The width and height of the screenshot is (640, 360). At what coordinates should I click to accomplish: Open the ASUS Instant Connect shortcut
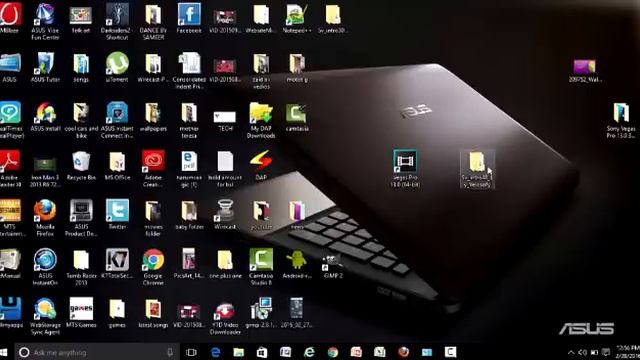tap(117, 120)
